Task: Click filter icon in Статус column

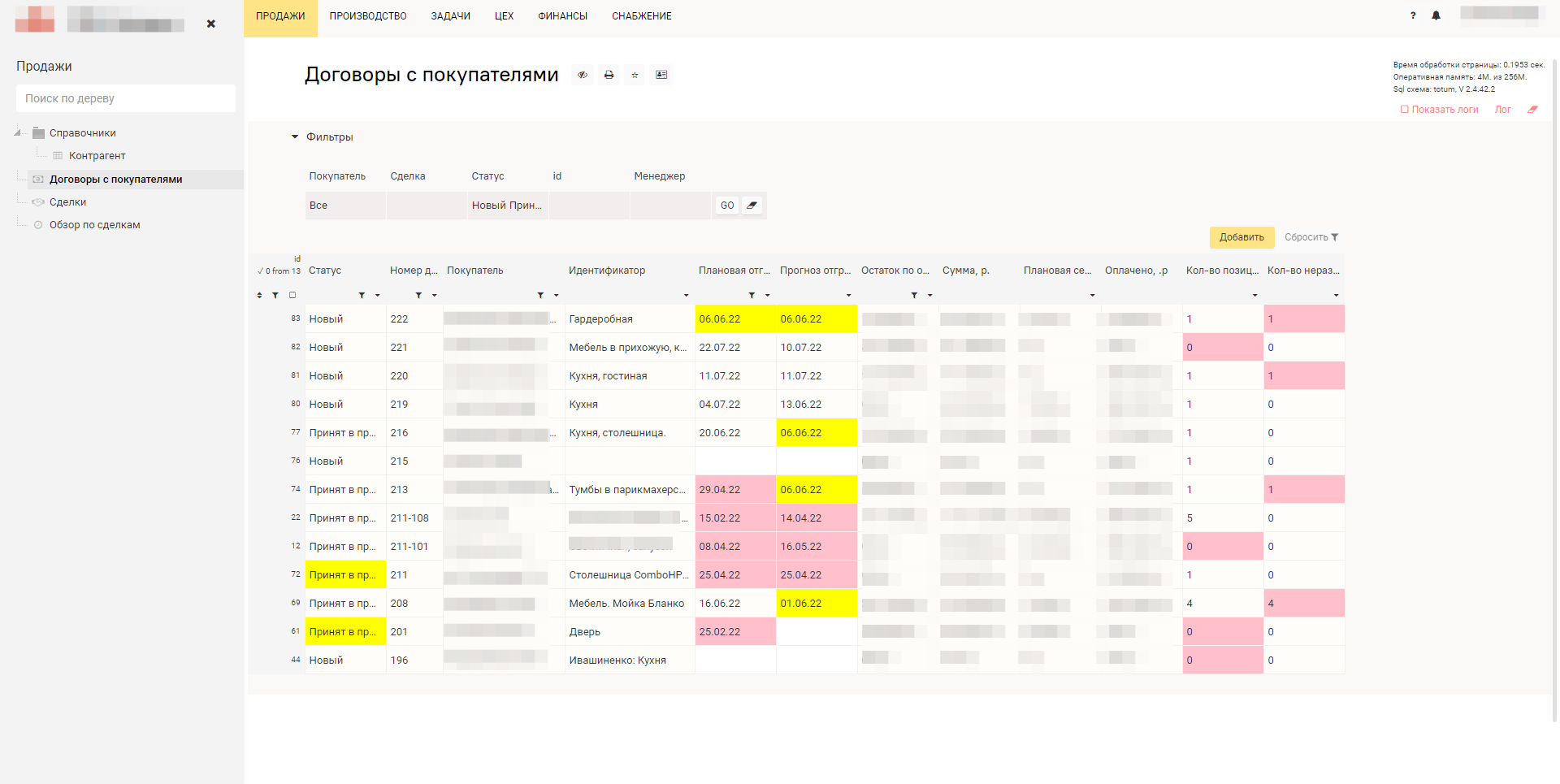Action: click(x=362, y=295)
